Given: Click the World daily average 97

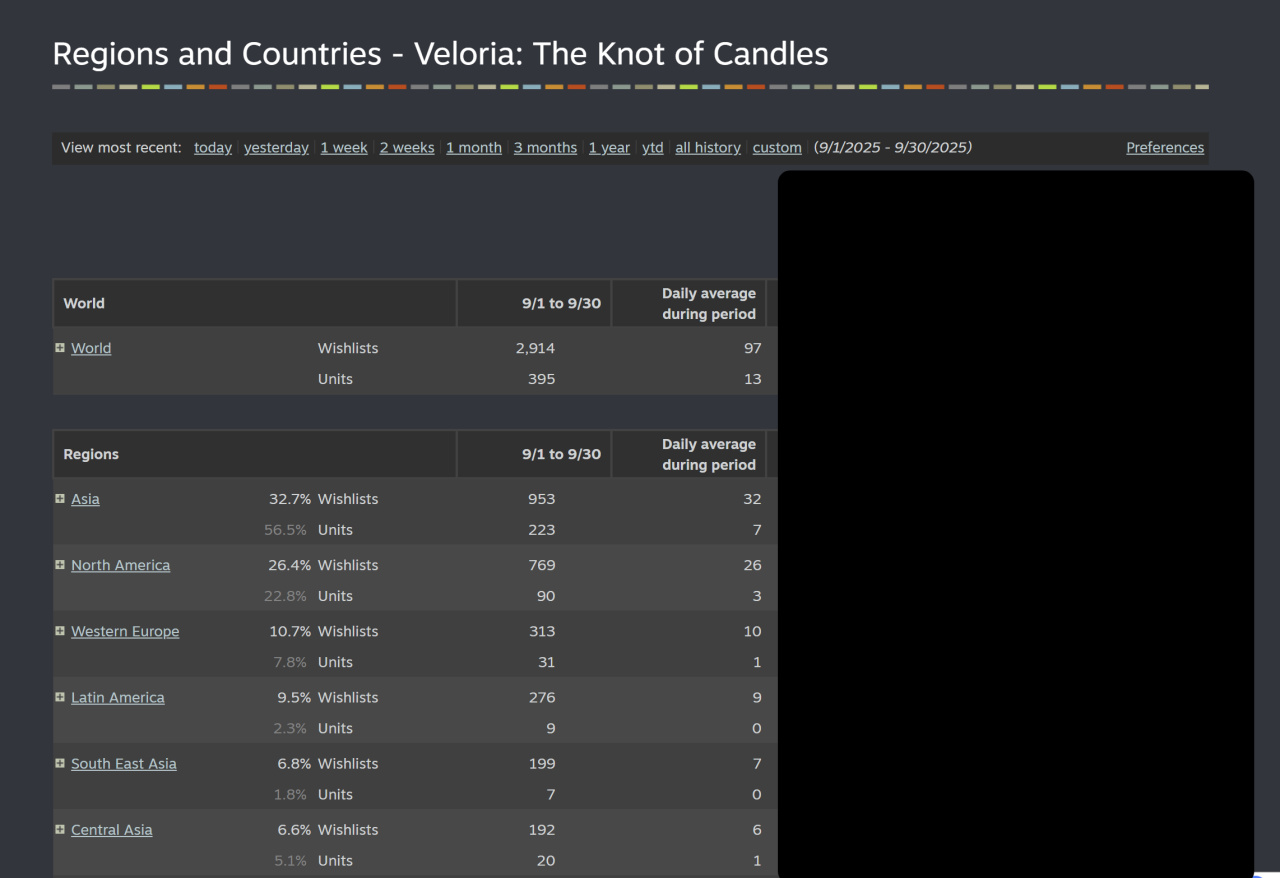Looking at the screenshot, I should [752, 348].
